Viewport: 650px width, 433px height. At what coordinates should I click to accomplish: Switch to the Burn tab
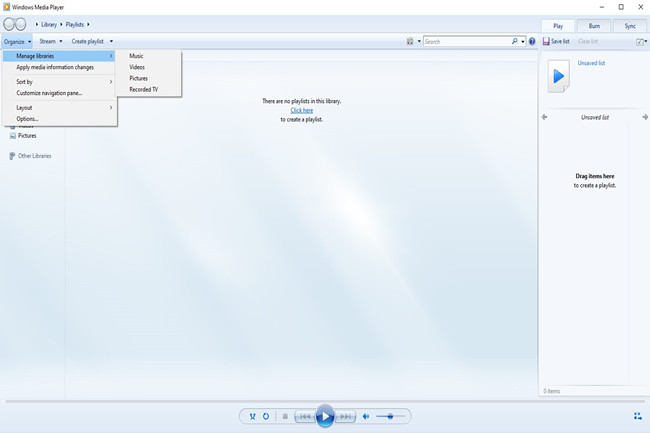(594, 26)
